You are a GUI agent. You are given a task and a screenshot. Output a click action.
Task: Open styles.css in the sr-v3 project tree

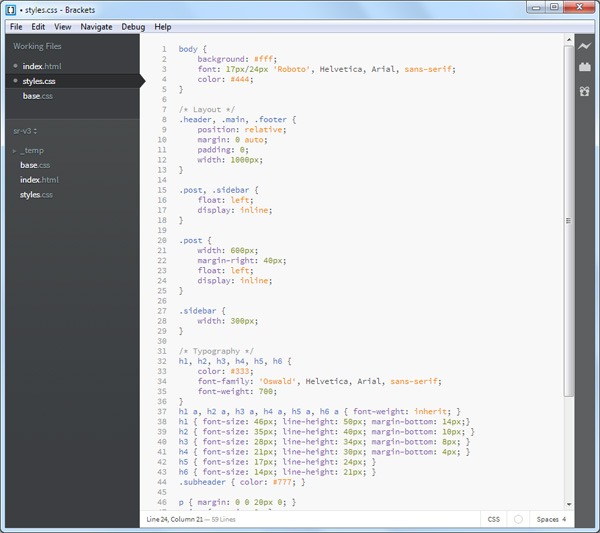click(x=37, y=195)
